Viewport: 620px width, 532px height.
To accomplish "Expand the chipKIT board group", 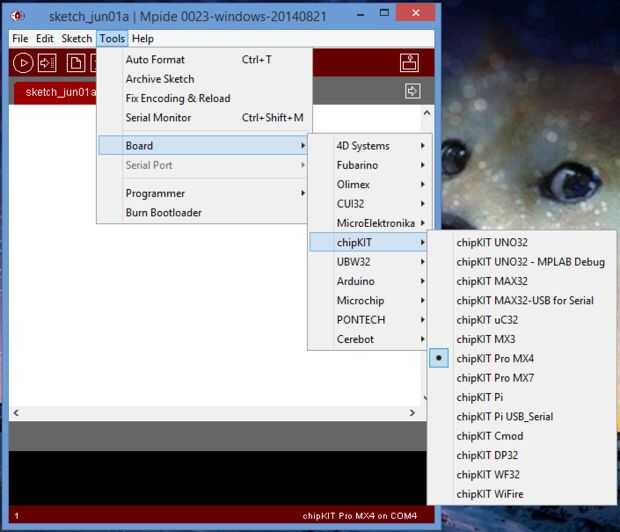I will tap(369, 242).
